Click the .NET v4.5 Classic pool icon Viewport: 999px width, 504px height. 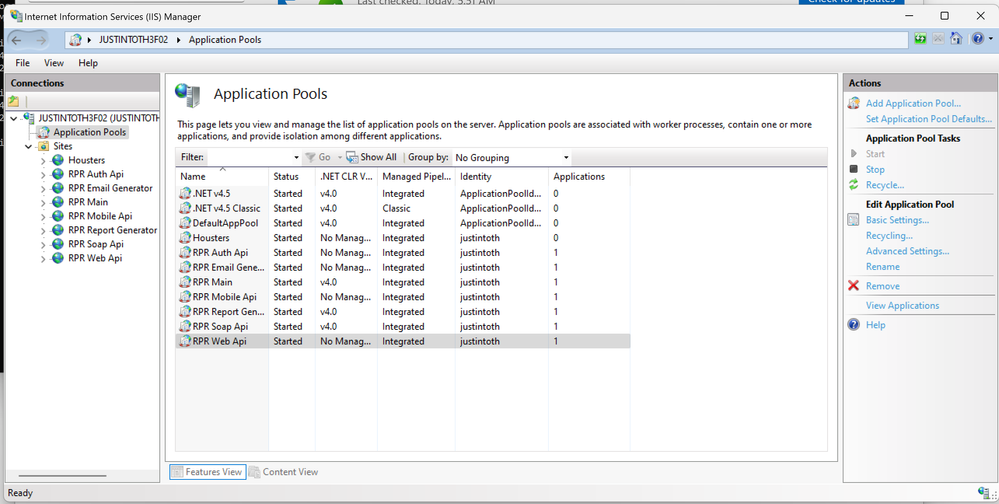(185, 208)
